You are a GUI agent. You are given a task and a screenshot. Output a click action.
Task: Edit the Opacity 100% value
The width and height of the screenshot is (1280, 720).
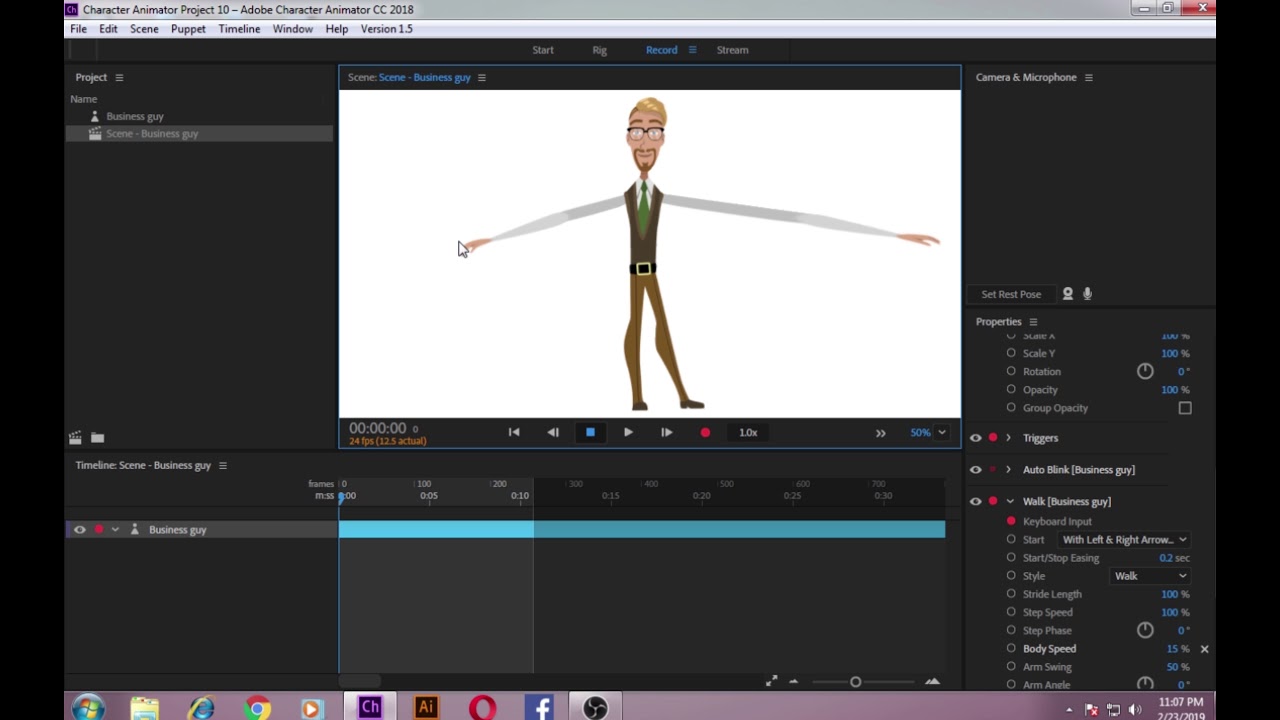(x=1175, y=390)
